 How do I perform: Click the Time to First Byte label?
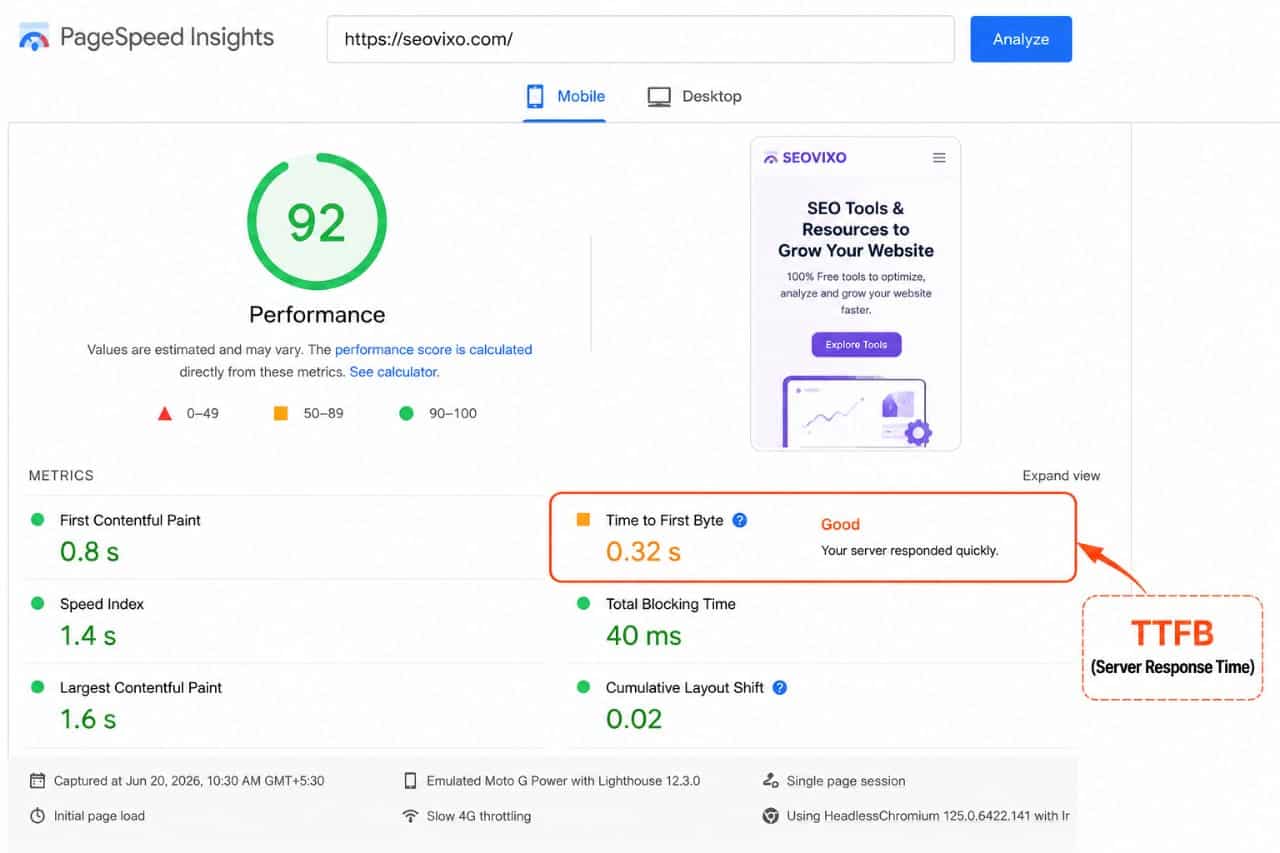(664, 520)
